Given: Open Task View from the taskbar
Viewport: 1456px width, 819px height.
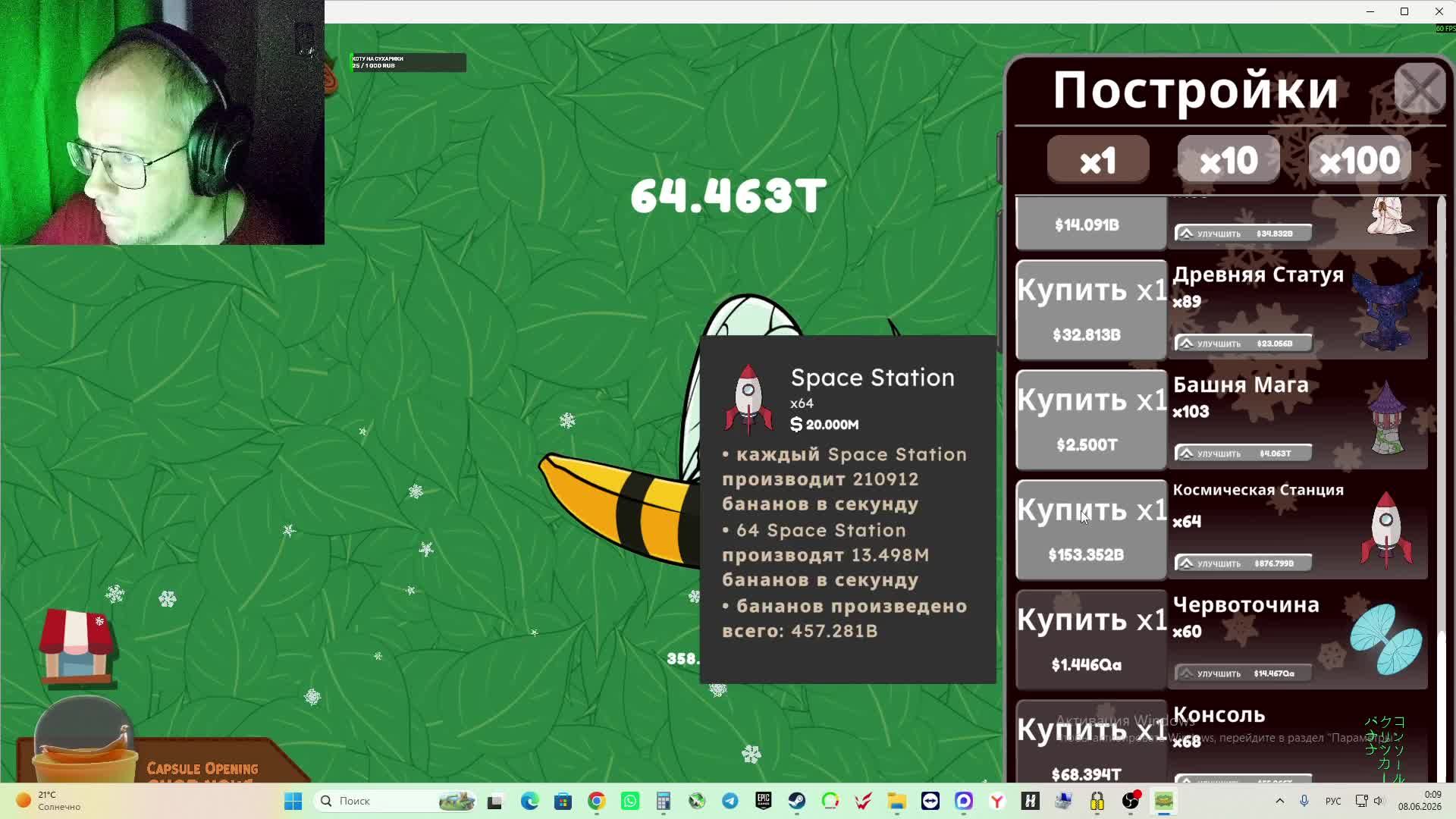Looking at the screenshot, I should click(495, 801).
